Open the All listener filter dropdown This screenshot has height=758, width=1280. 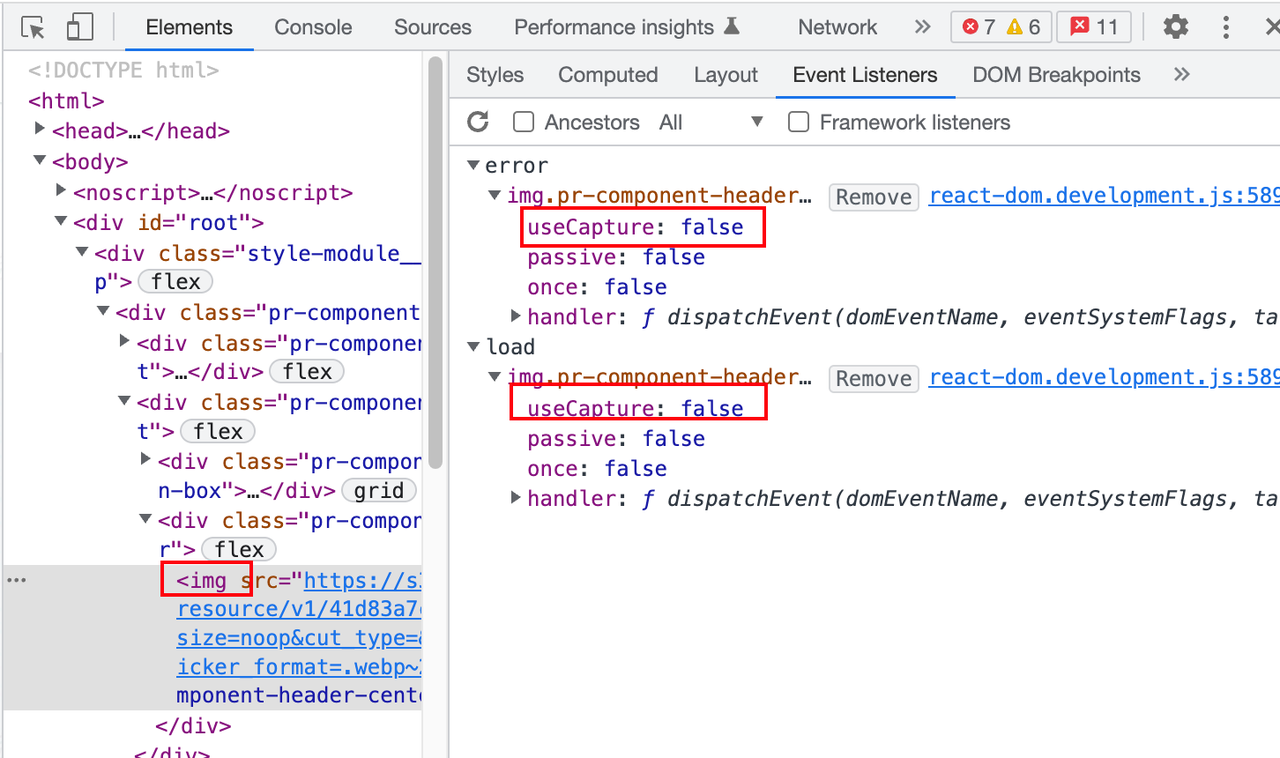coord(711,122)
